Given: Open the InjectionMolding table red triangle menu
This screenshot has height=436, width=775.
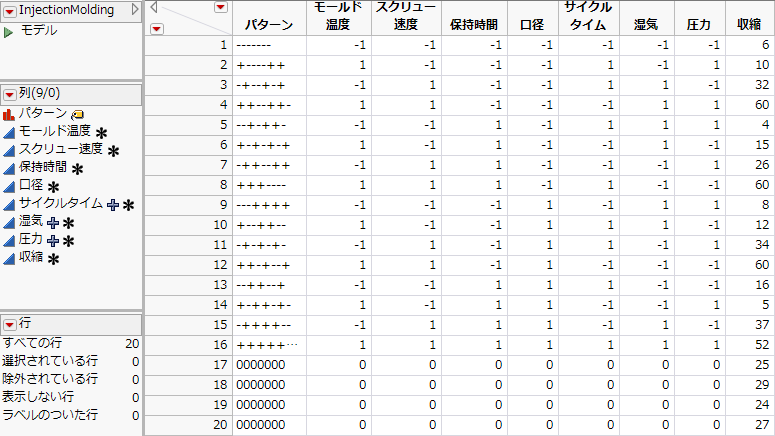Looking at the screenshot, I should coord(10,11).
